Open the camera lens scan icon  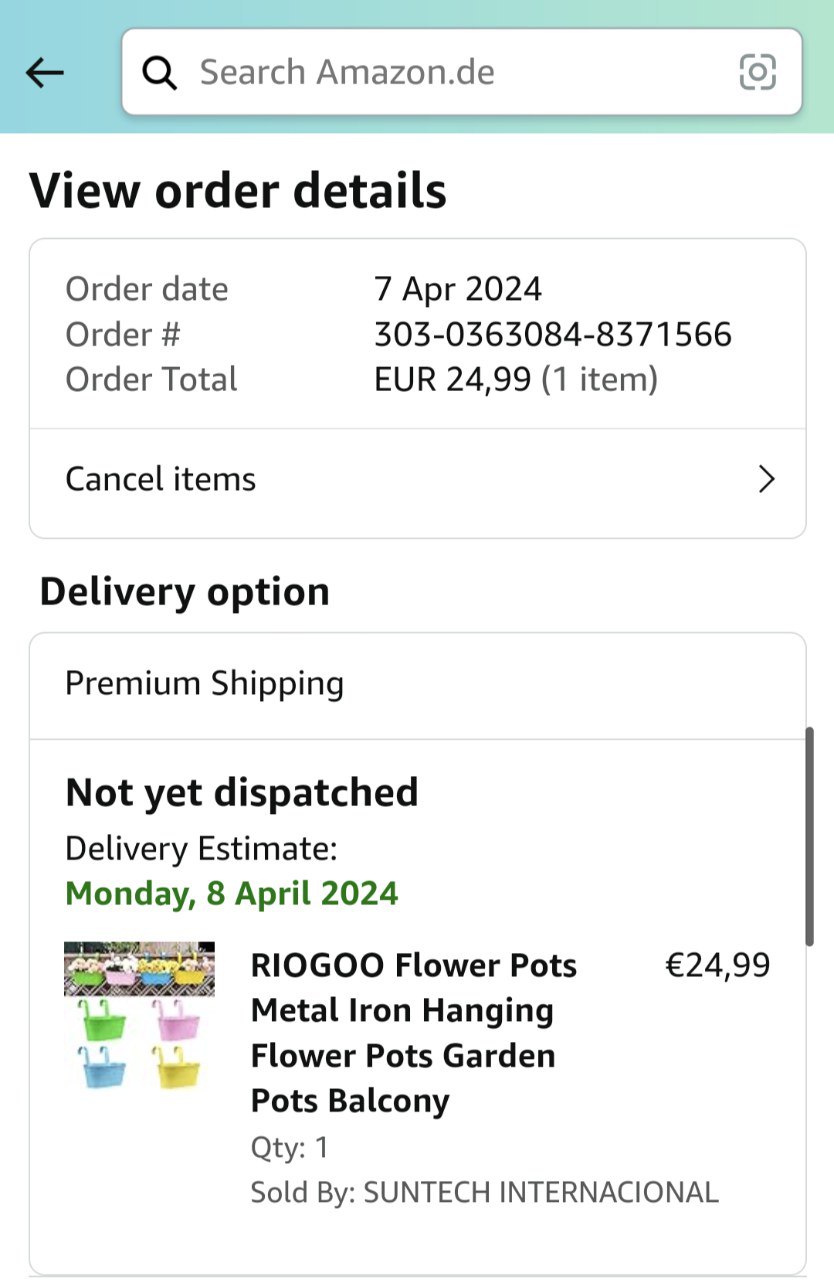click(x=757, y=72)
